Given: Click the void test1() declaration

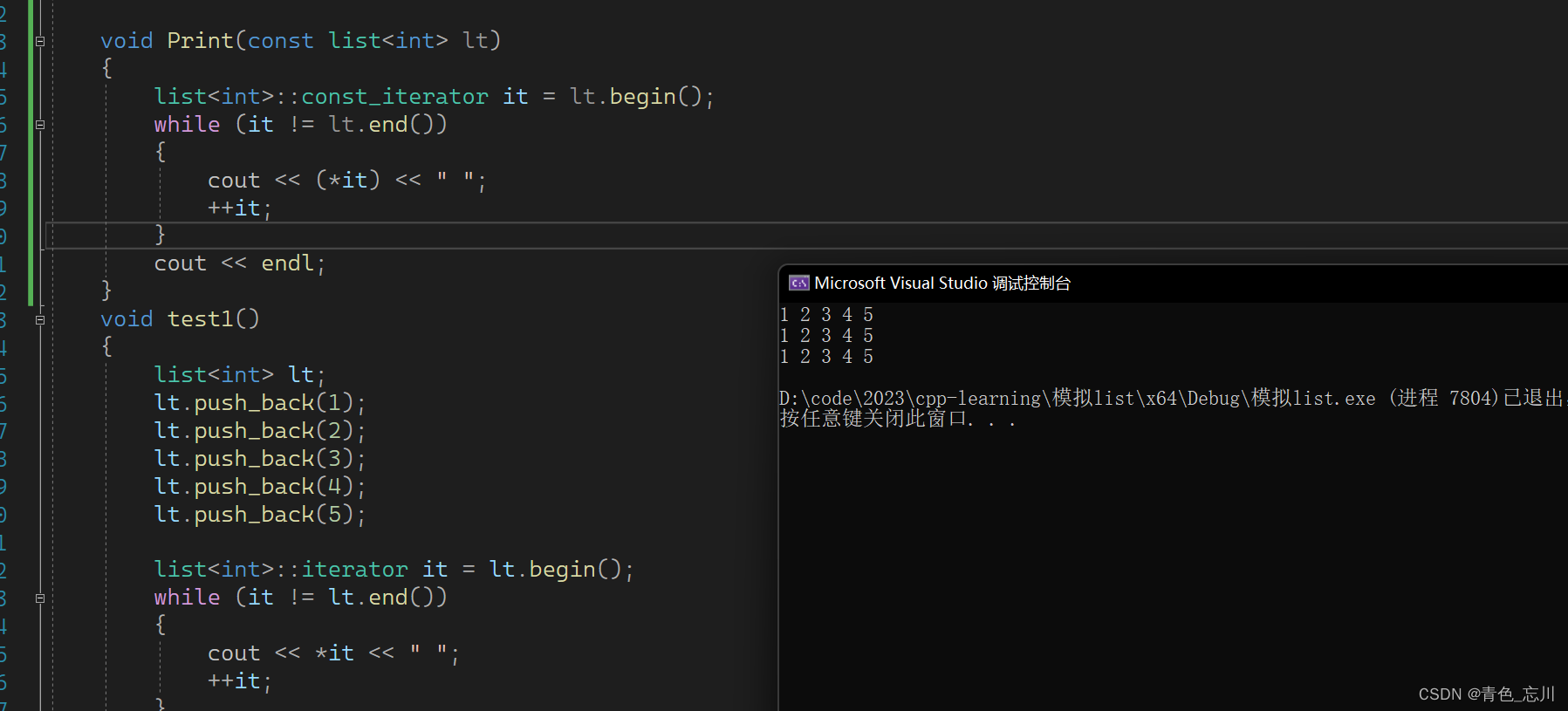Looking at the screenshot, I should tap(180, 318).
